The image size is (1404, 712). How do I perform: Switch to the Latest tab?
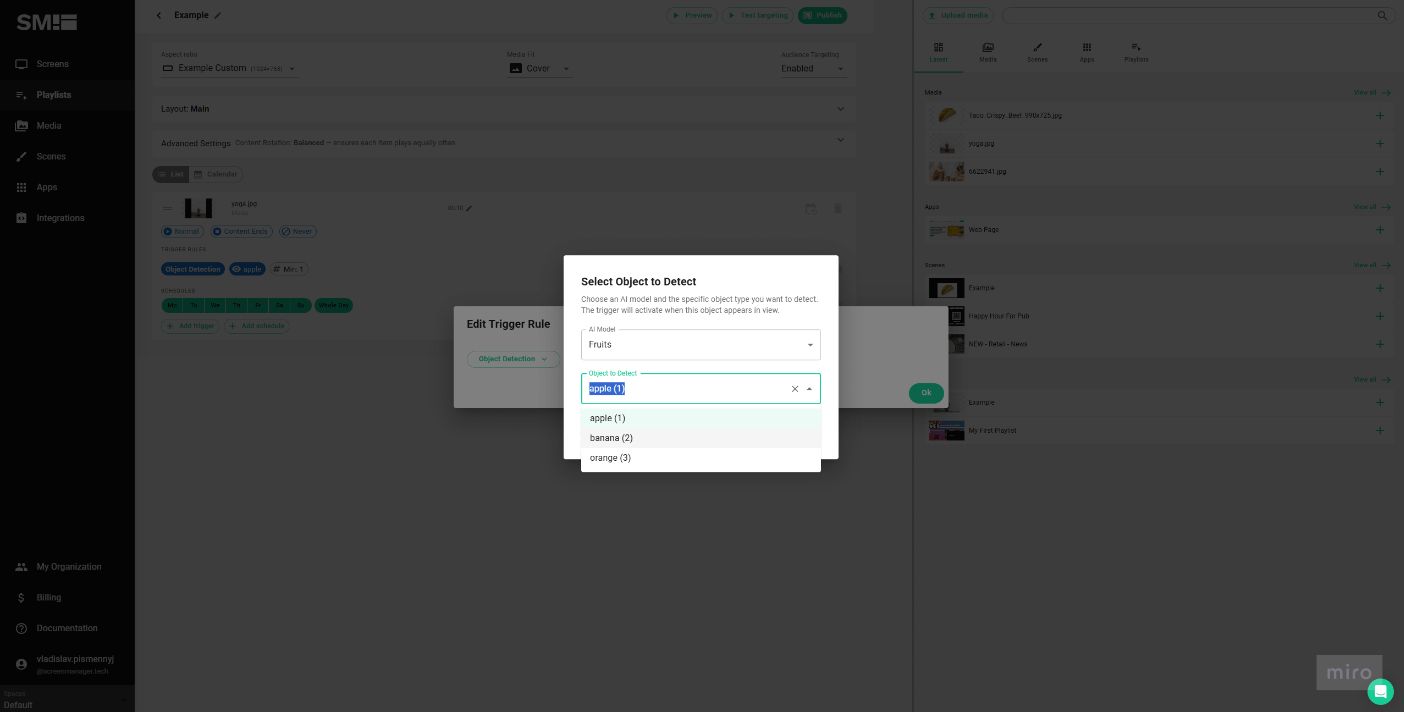click(x=938, y=50)
